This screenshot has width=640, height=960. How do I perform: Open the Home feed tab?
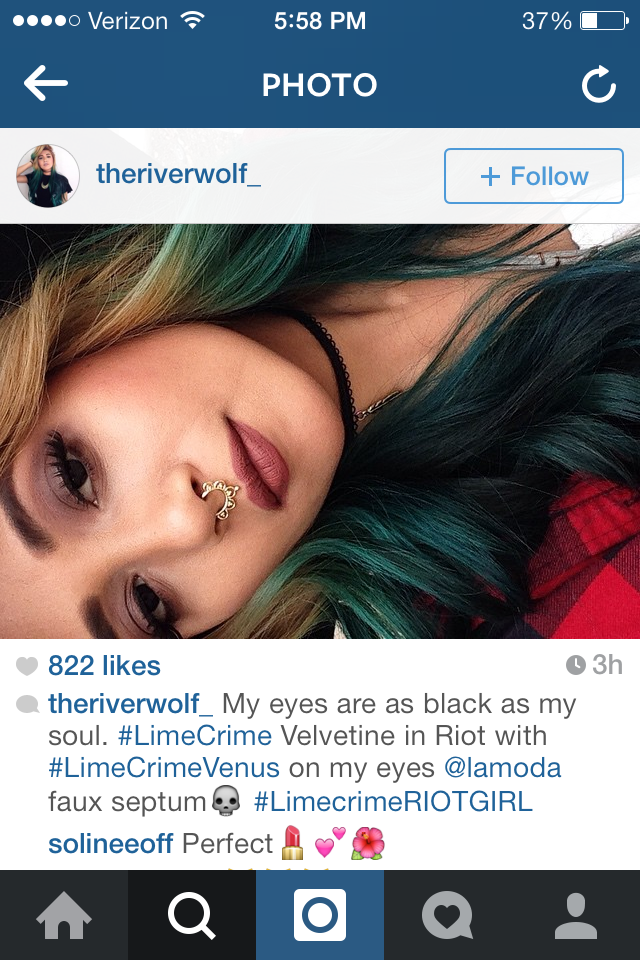coord(64,915)
